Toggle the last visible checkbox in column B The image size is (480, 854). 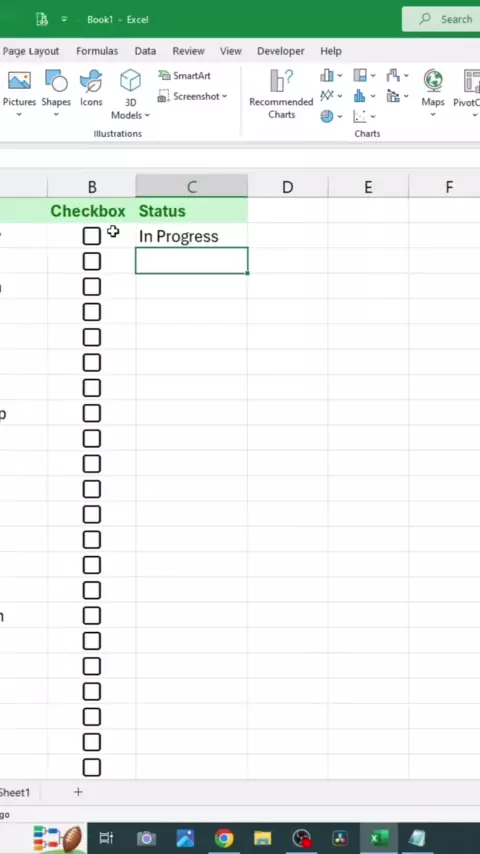[x=92, y=767]
